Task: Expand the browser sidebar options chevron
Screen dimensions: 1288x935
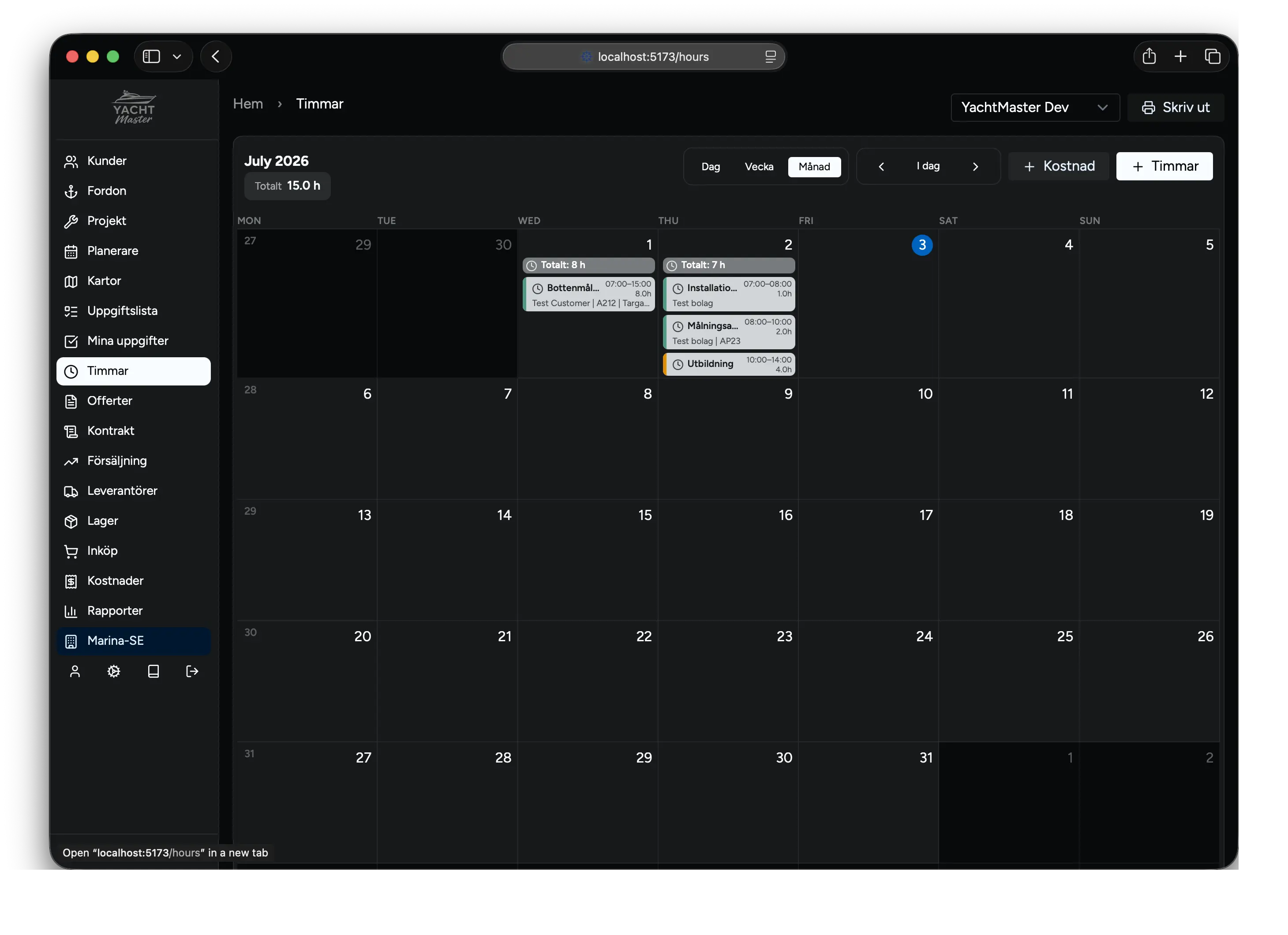Action: [x=177, y=57]
